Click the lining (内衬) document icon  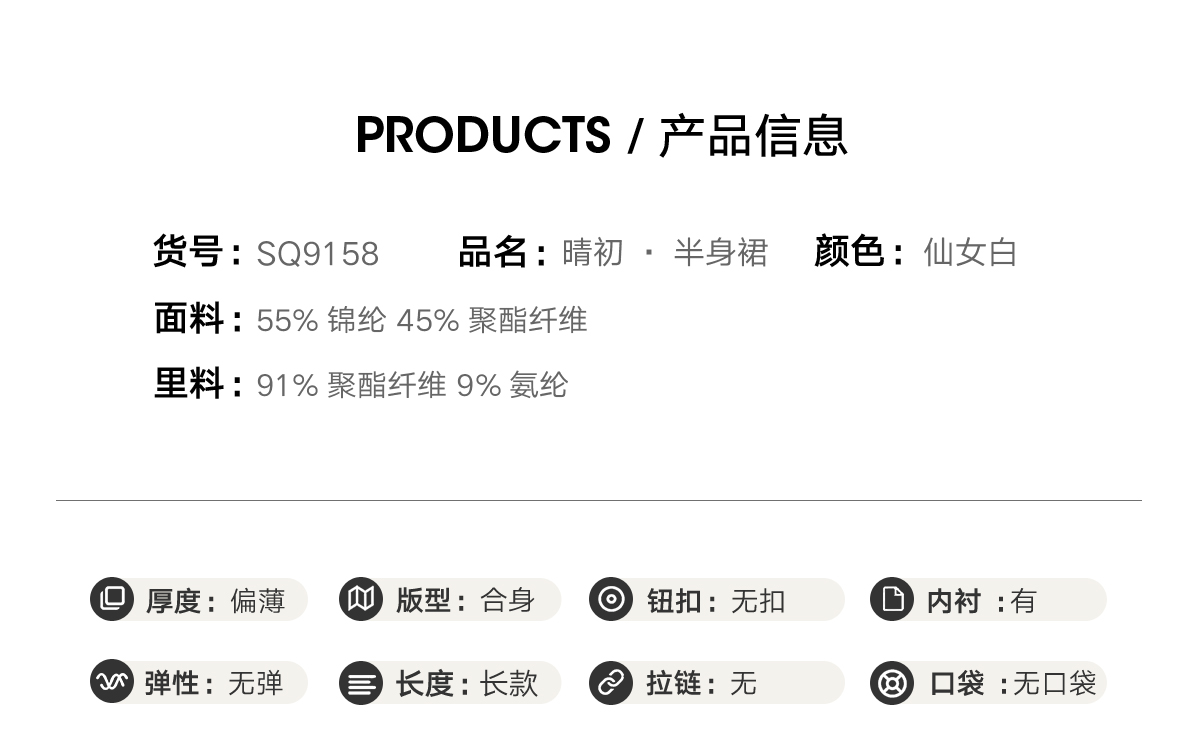click(x=892, y=599)
